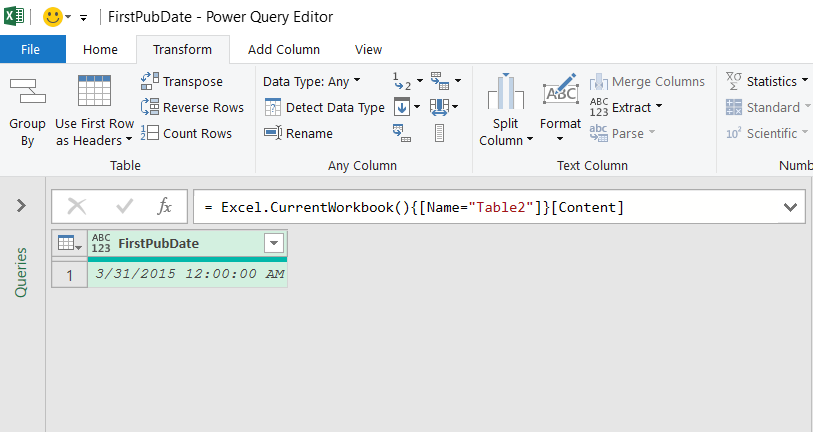Click Detect Data Type
This screenshot has width=813, height=432.
[325, 107]
